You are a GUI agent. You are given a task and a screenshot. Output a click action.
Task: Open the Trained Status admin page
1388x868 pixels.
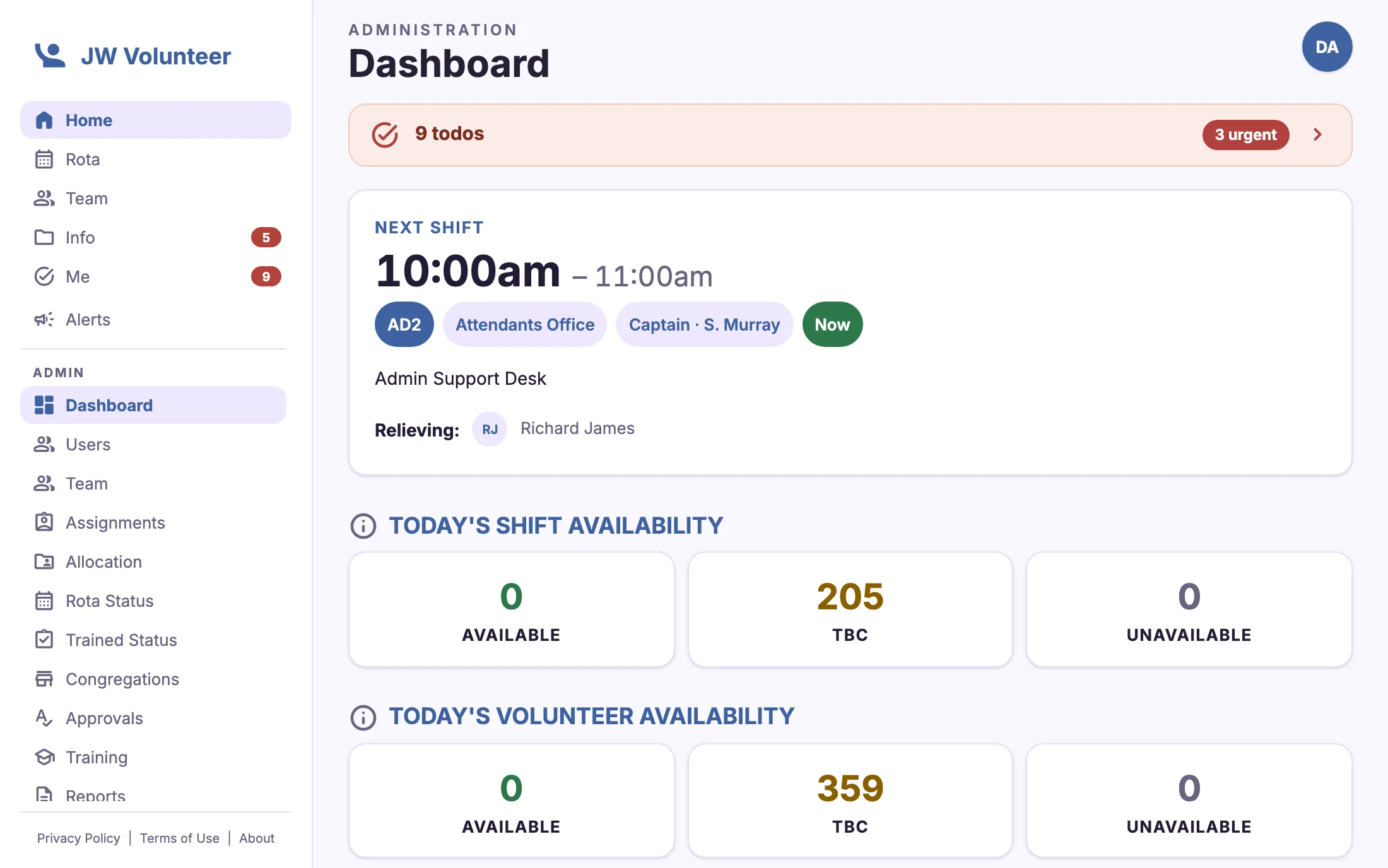[x=153, y=640]
